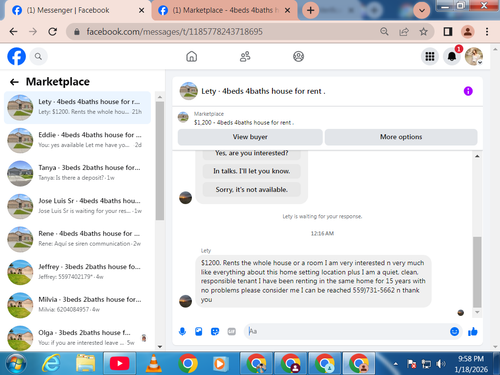Open the zoom magnifier in address bar
The image size is (500, 375).
point(384,32)
